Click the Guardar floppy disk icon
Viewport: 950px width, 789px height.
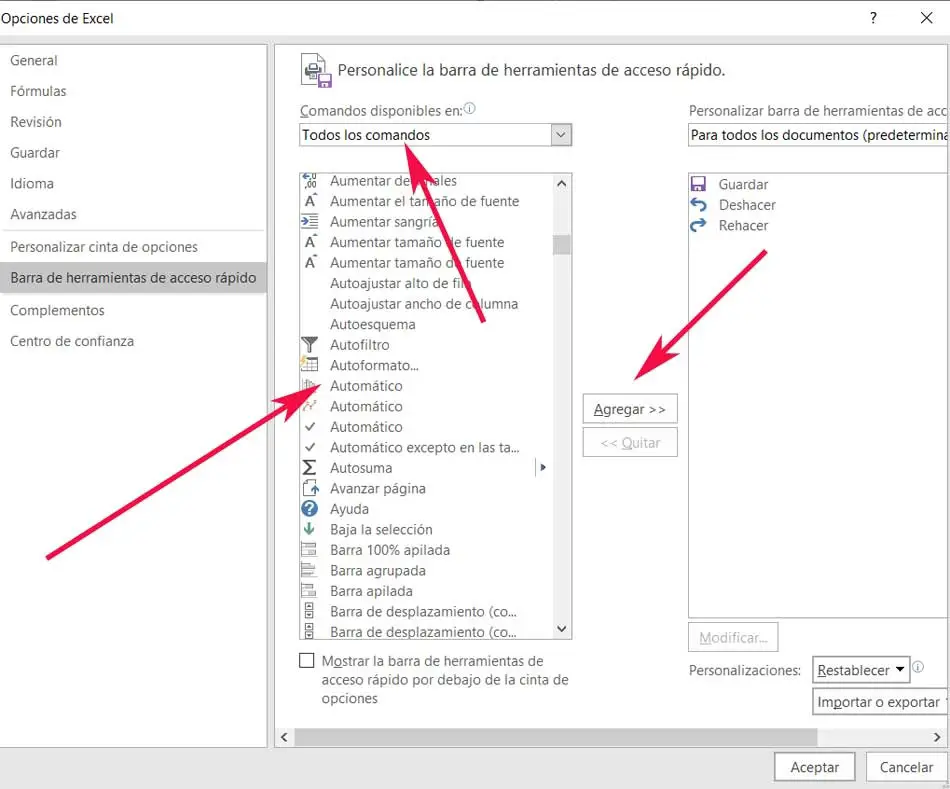click(699, 184)
